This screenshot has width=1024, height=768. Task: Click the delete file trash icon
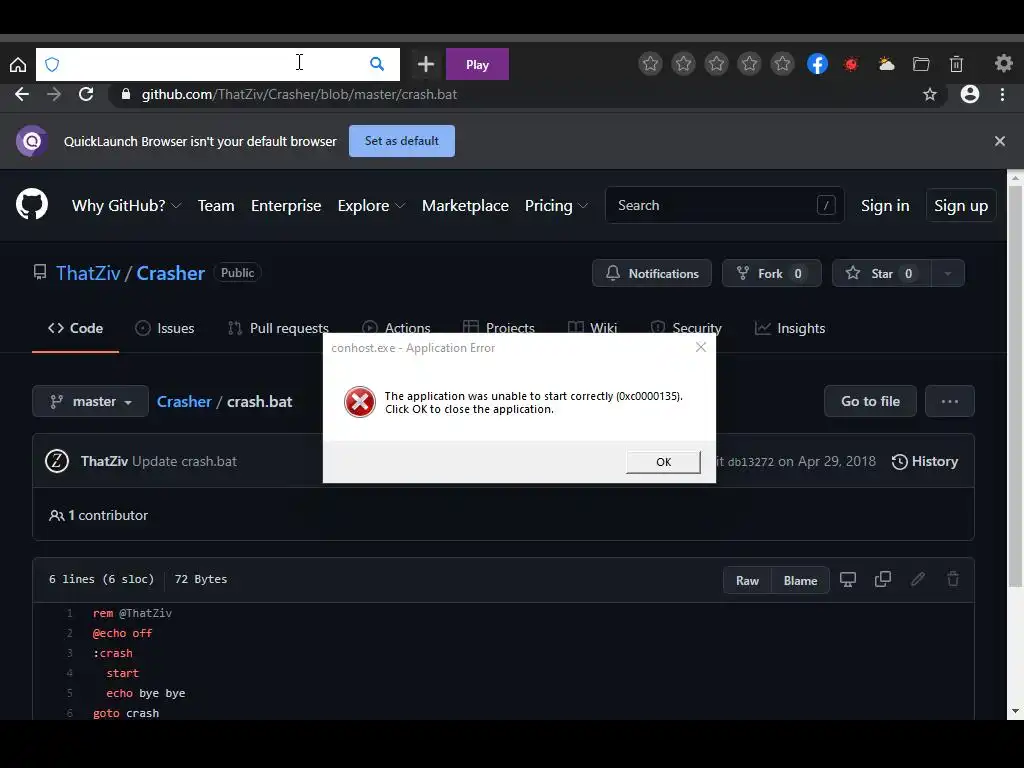[953, 579]
